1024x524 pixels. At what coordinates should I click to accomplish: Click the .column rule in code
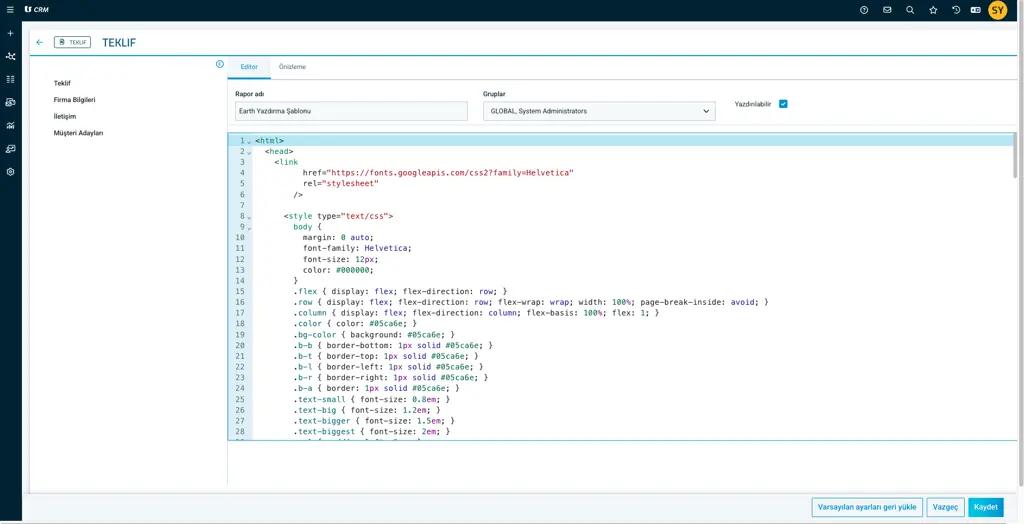(x=476, y=313)
